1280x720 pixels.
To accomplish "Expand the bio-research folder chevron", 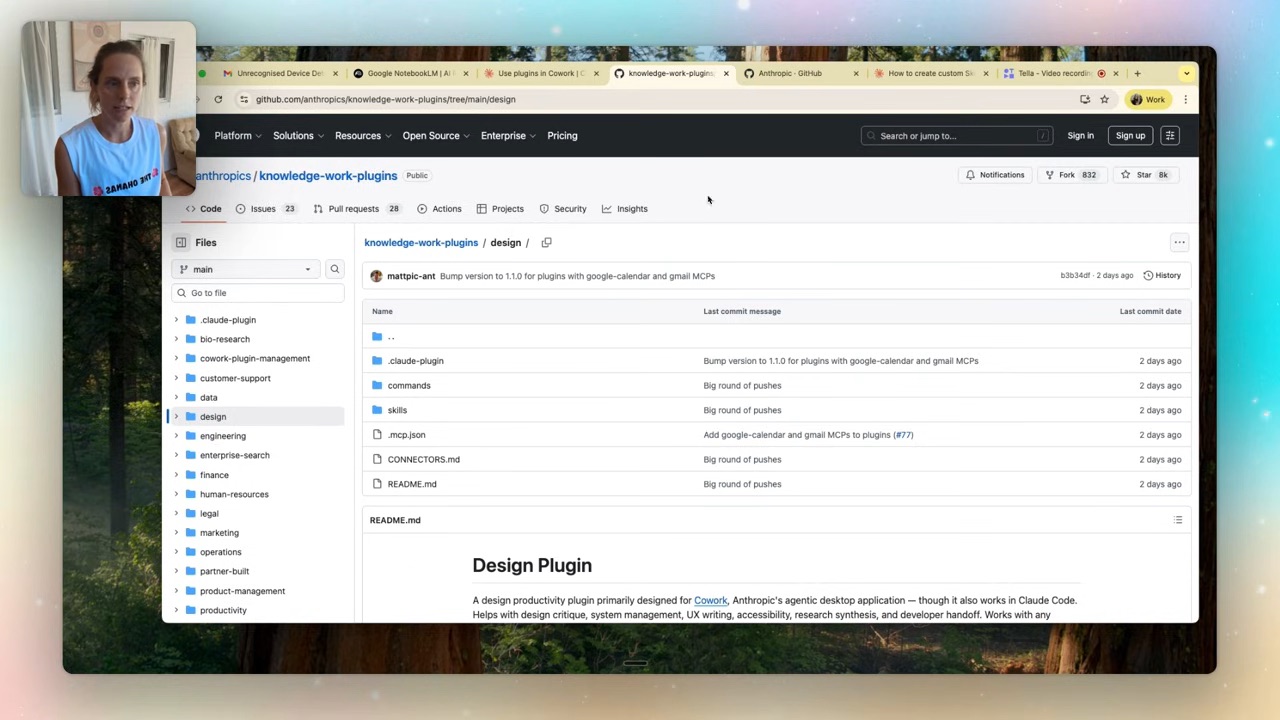I will click(x=177, y=339).
